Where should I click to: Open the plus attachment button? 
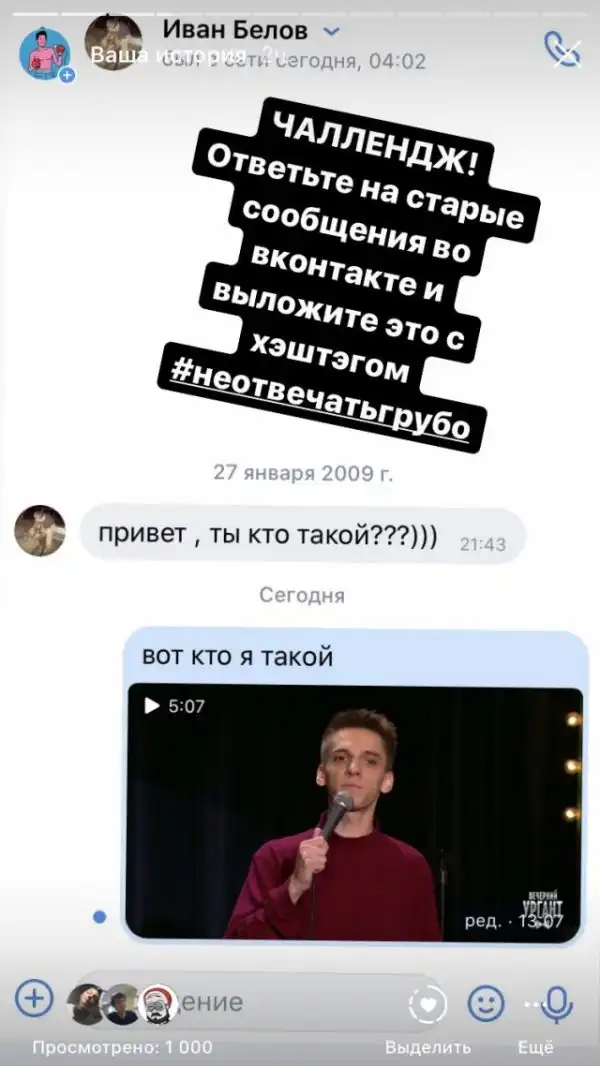pyautogui.click(x=34, y=999)
